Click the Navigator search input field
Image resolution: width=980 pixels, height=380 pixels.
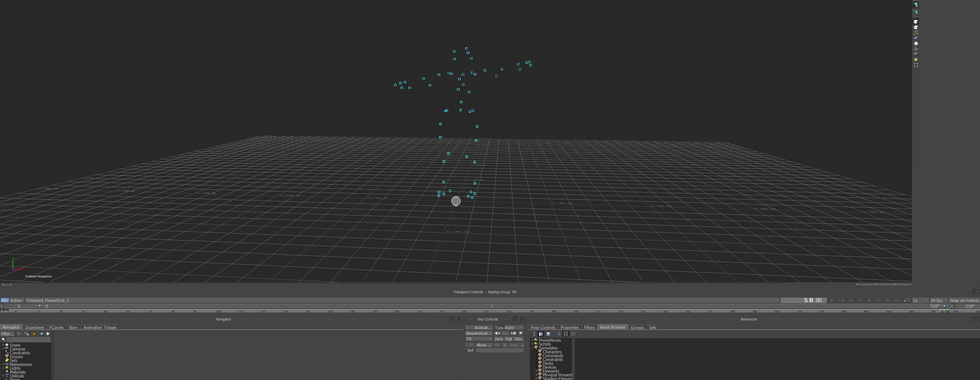(29, 339)
